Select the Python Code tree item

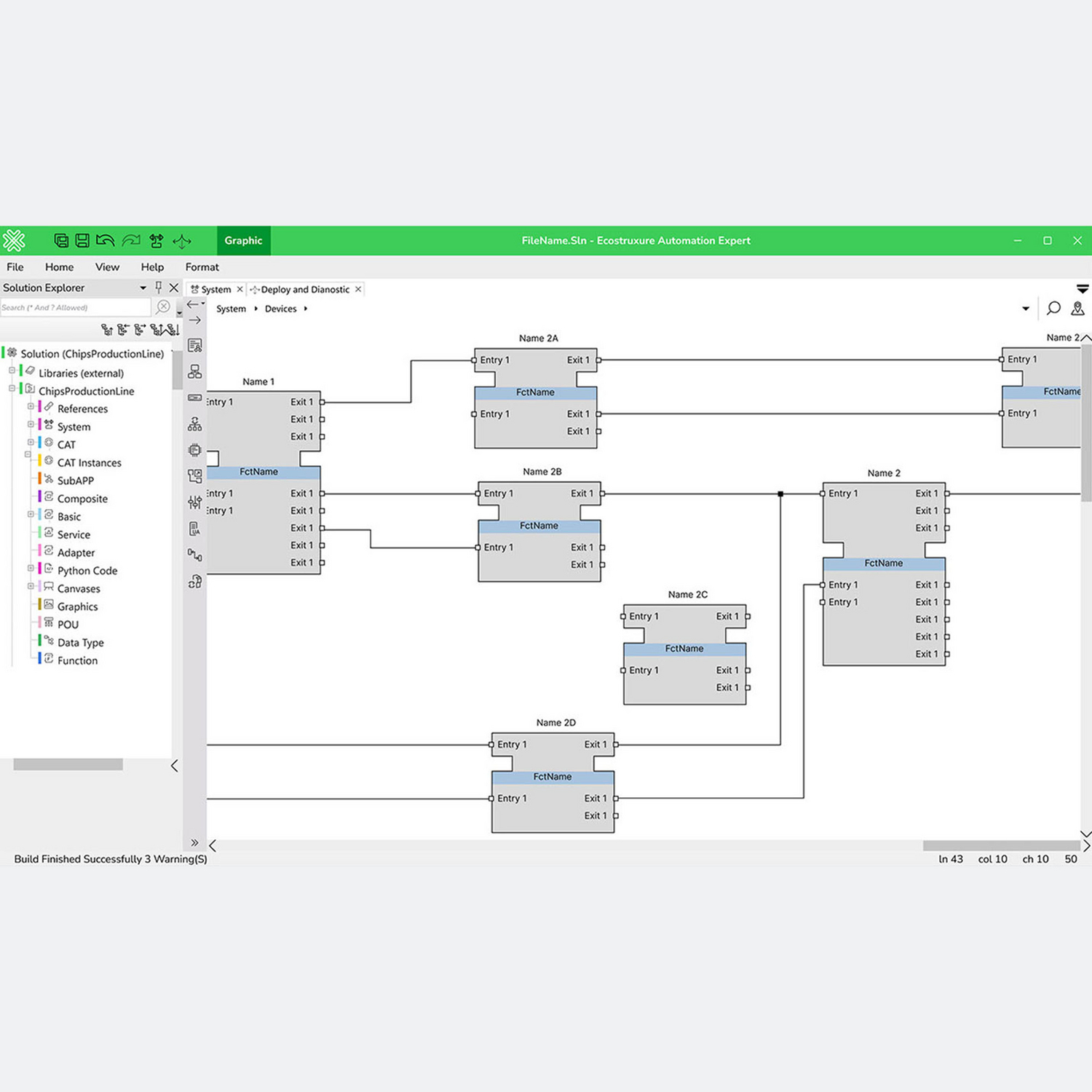pos(87,571)
